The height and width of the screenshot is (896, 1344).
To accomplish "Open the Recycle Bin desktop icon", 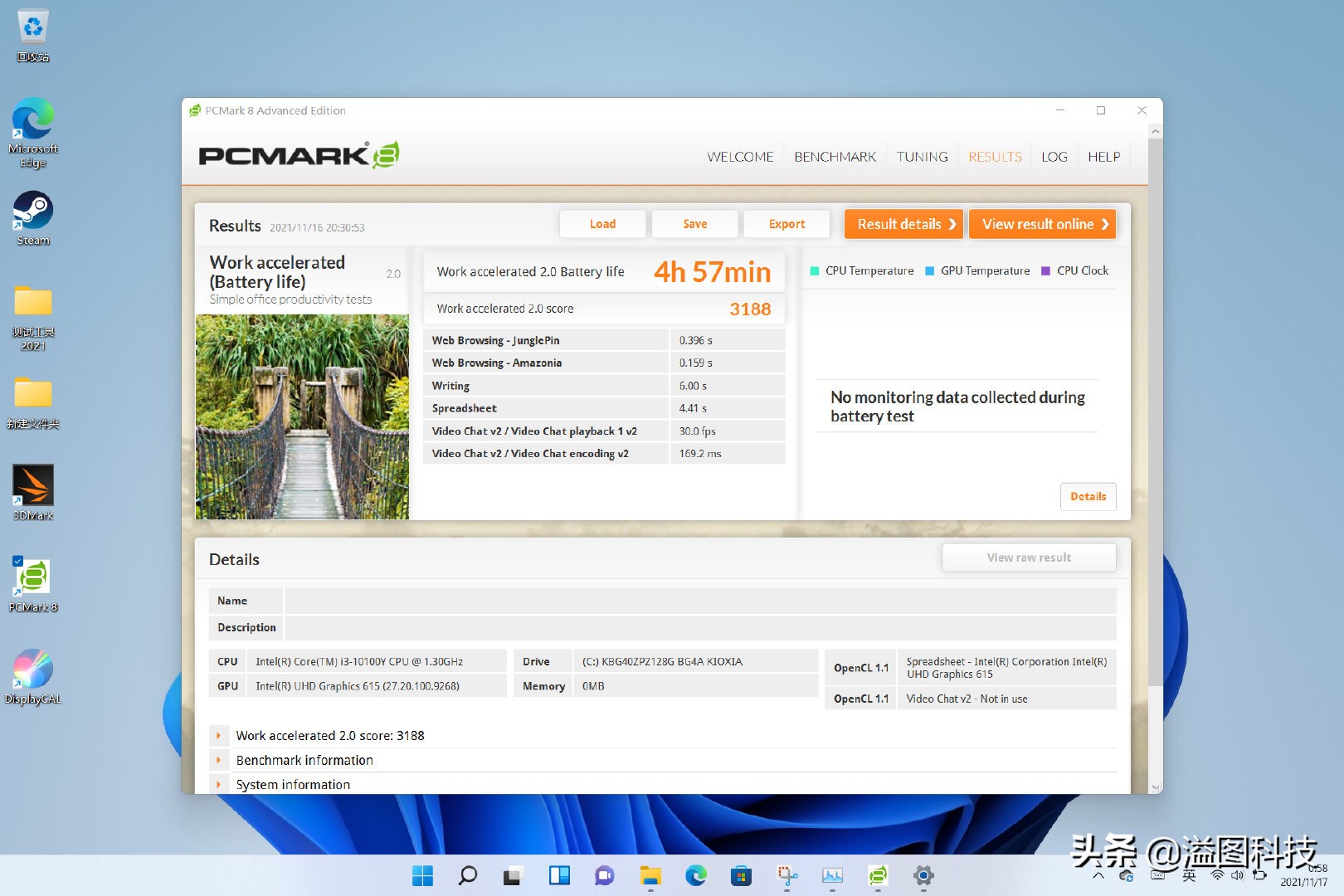I will click(x=33, y=35).
